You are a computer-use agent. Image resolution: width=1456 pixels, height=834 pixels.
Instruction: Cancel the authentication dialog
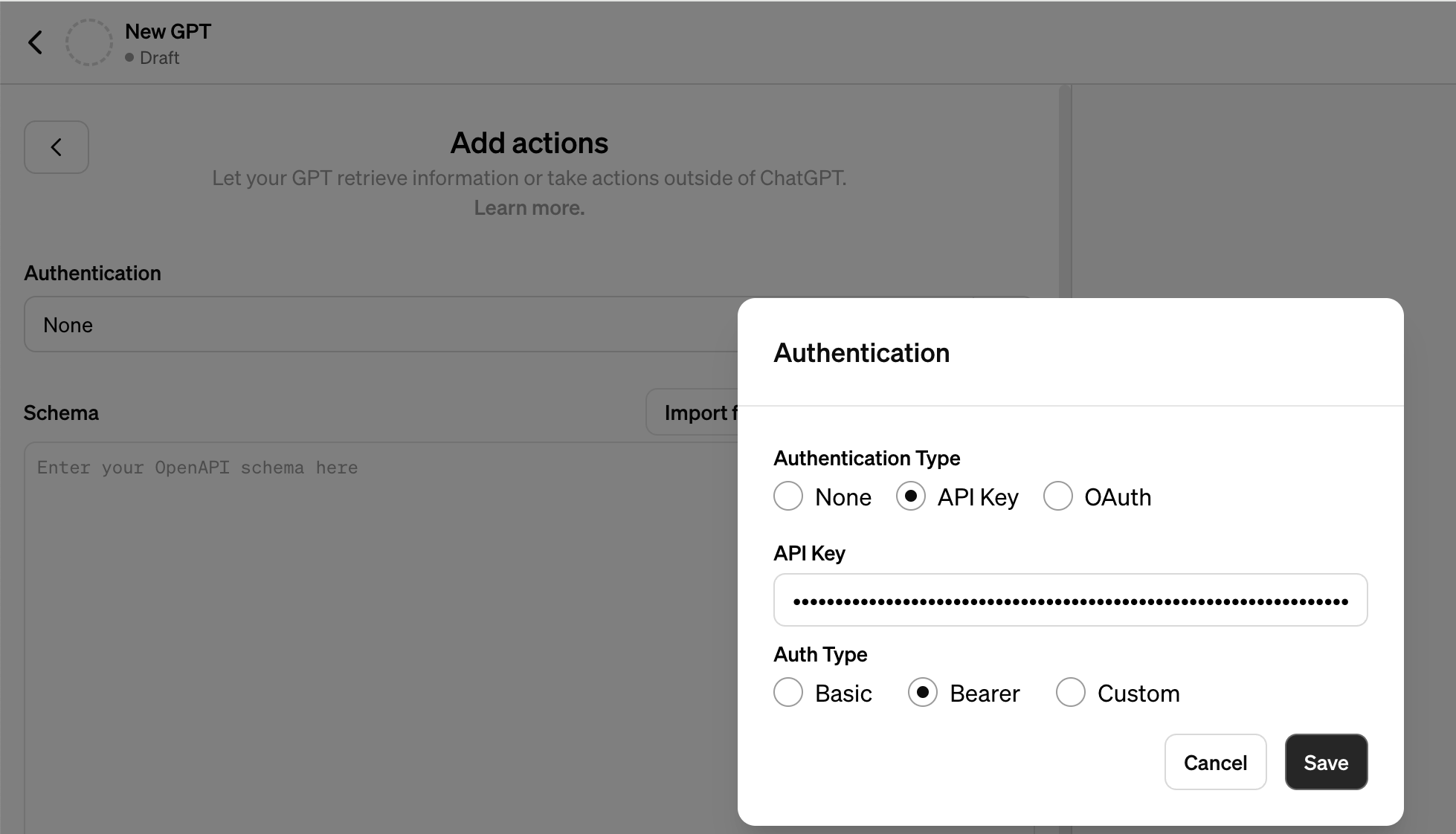(x=1215, y=762)
